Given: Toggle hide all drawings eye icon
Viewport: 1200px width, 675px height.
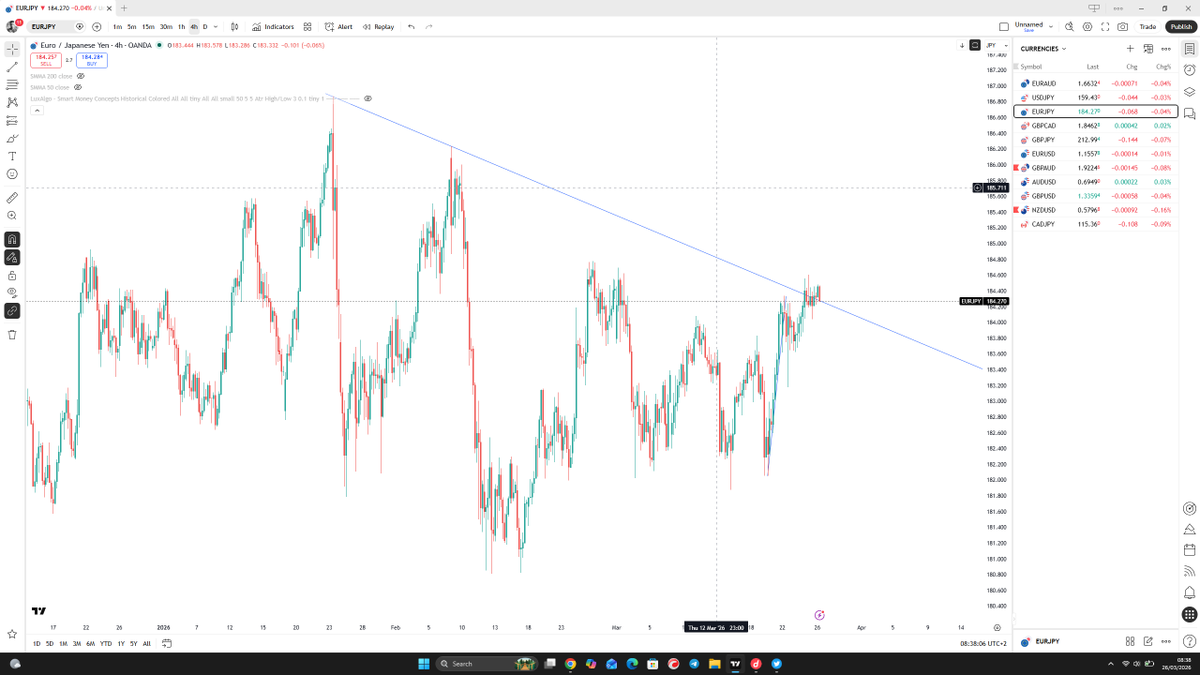Looking at the screenshot, I should pos(12,293).
